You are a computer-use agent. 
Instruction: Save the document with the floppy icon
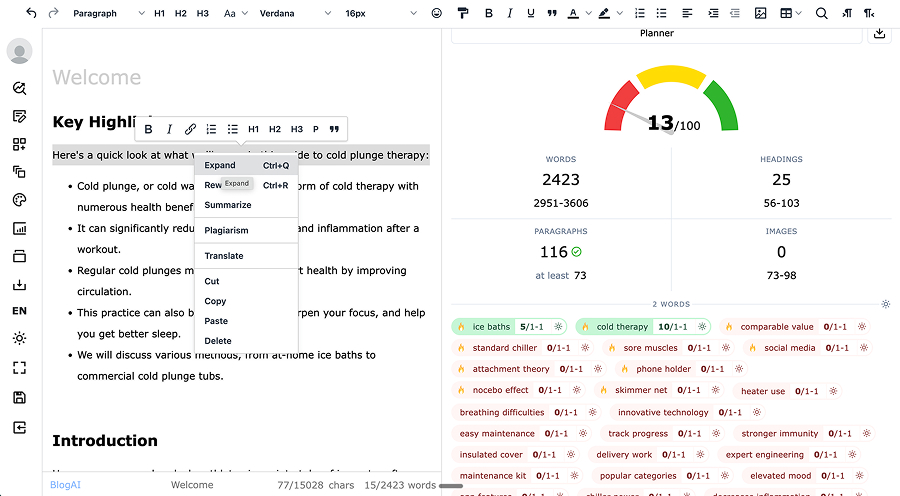pos(20,397)
